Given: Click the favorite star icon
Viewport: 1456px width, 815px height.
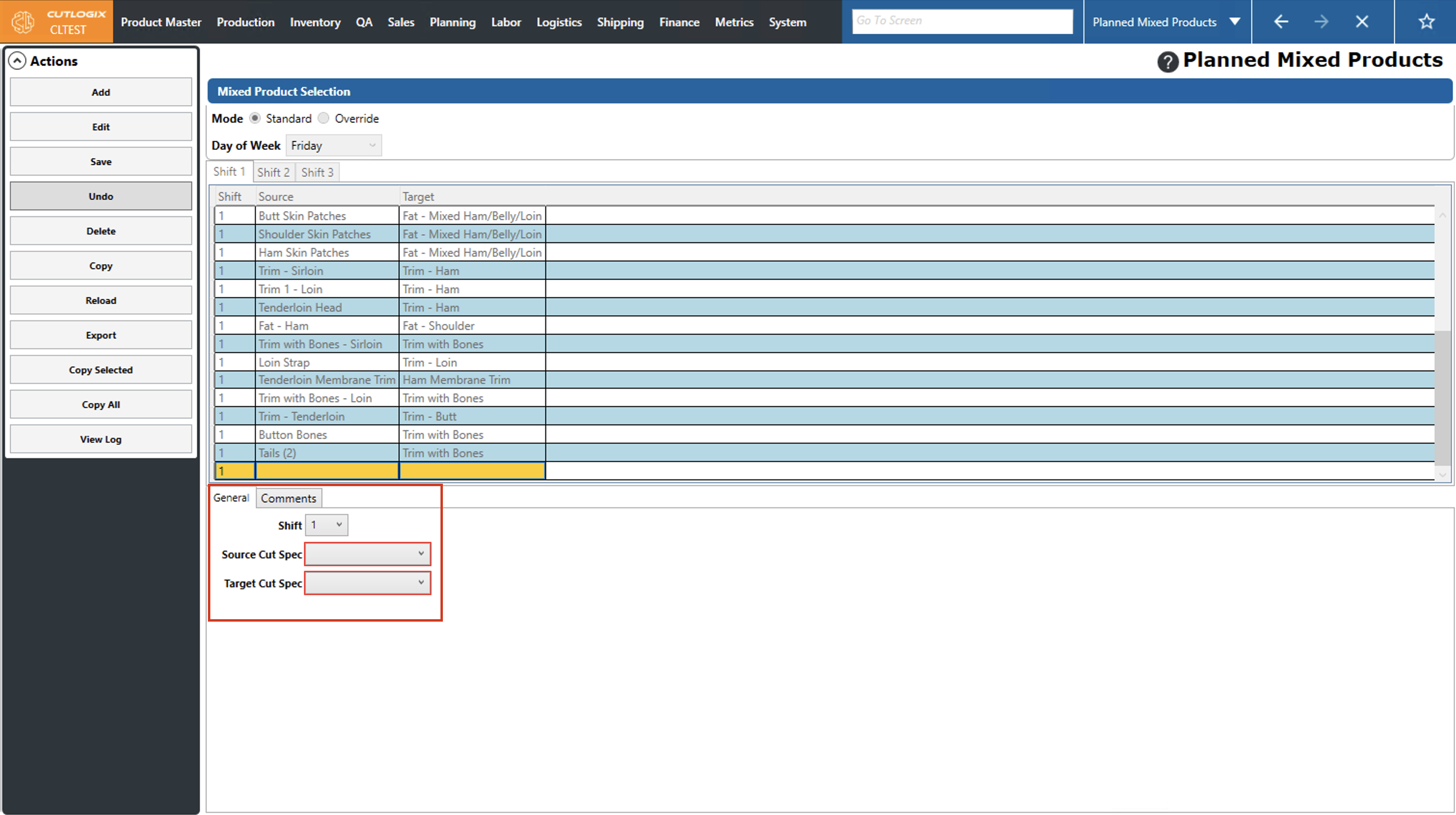Looking at the screenshot, I should [x=1426, y=22].
